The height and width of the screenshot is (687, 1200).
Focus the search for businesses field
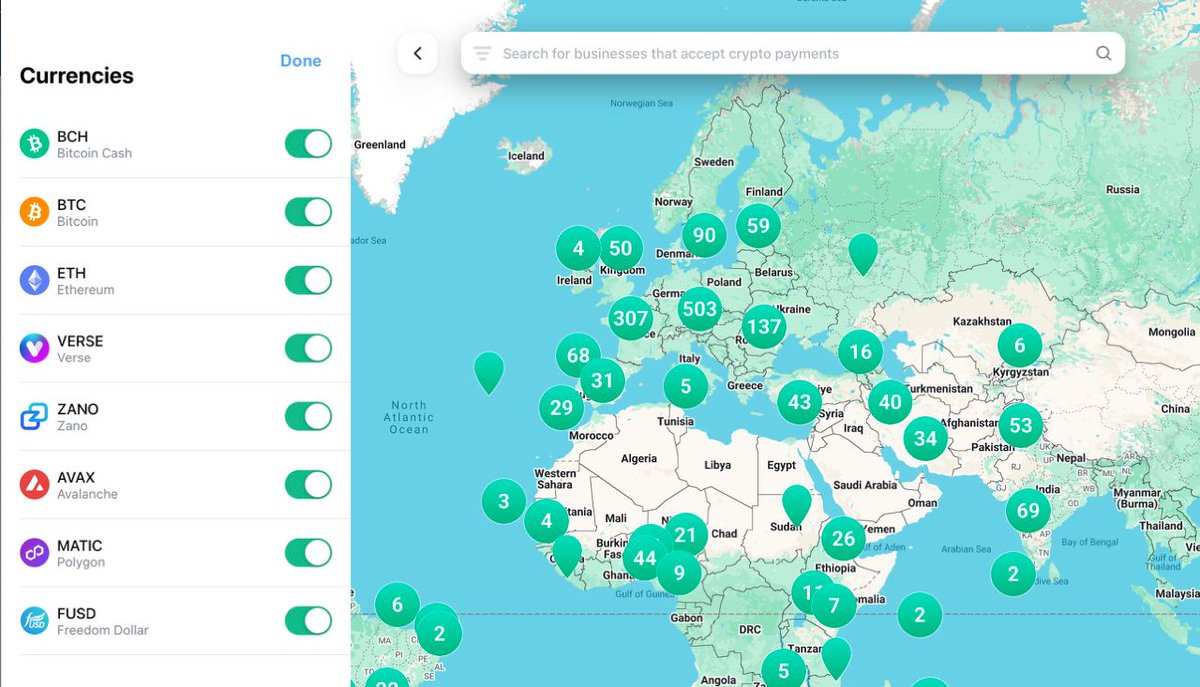click(x=792, y=54)
